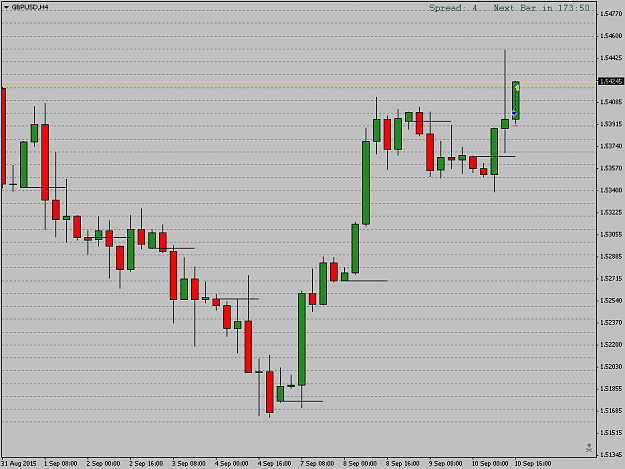Click price scale value 1.52715
Viewport: 625px width, 469px height.
click(x=611, y=279)
